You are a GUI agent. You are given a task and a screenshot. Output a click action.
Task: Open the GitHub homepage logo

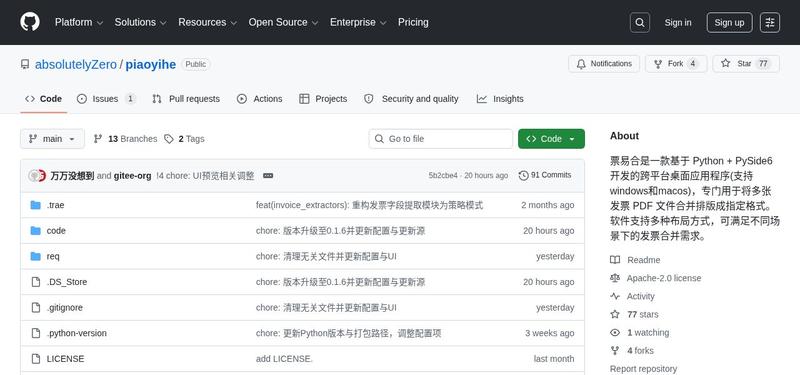(30, 22)
